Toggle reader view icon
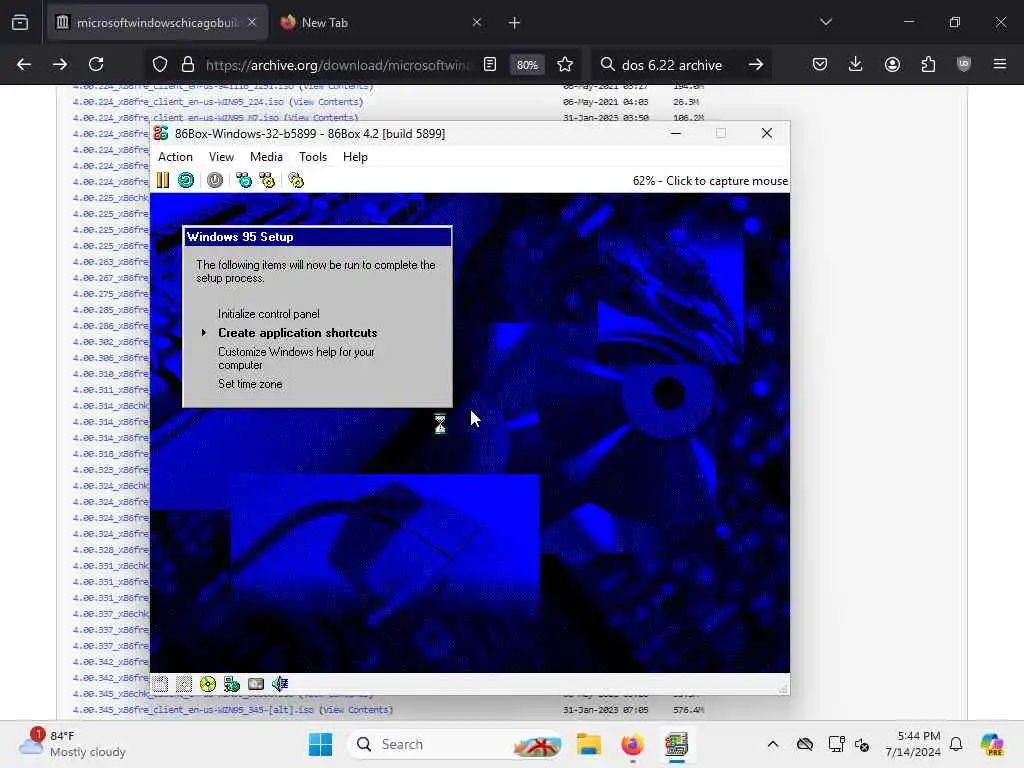This screenshot has height=768, width=1024. pyautogui.click(x=490, y=64)
